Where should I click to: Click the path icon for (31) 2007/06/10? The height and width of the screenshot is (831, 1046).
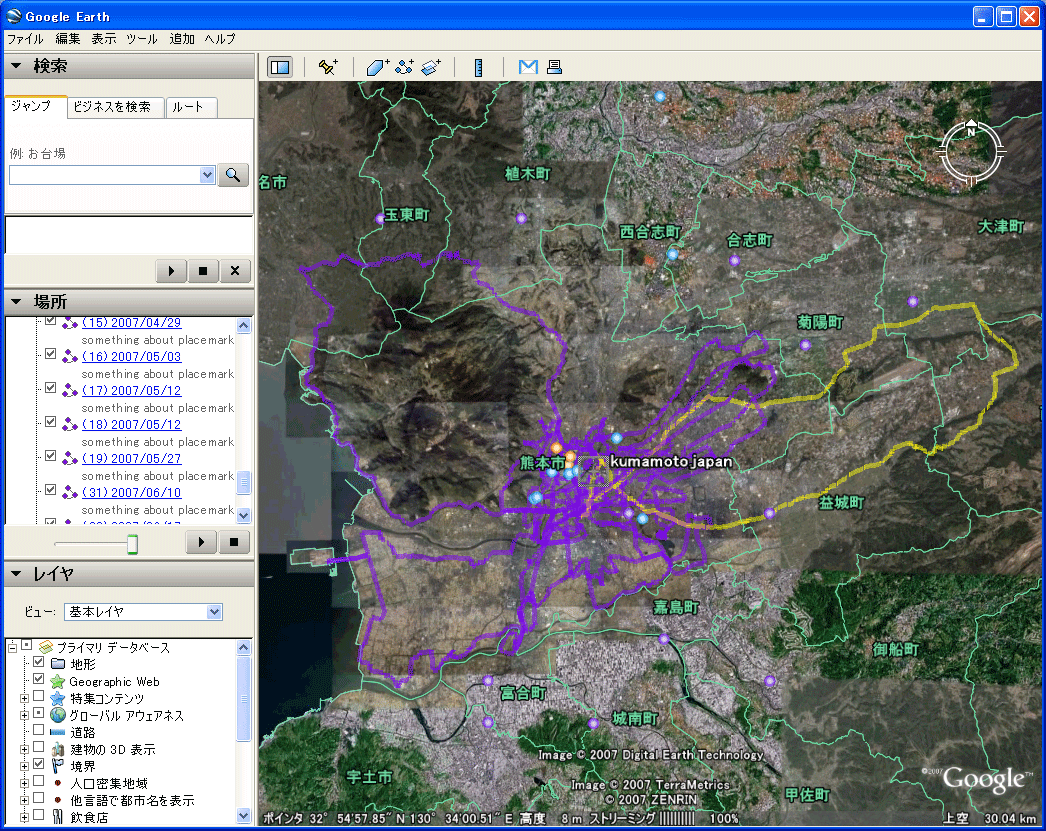point(70,492)
